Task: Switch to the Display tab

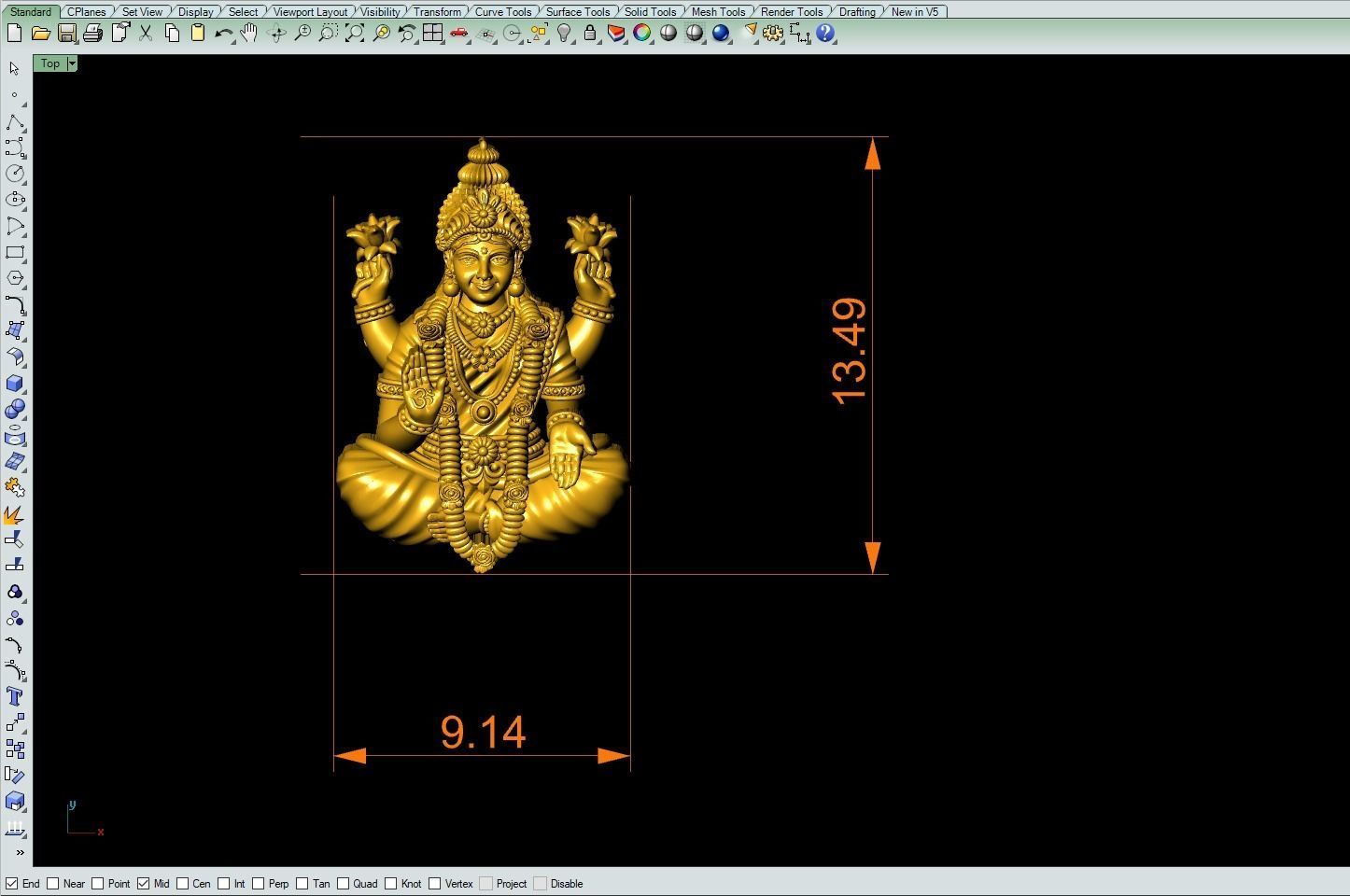Action: 196,12
